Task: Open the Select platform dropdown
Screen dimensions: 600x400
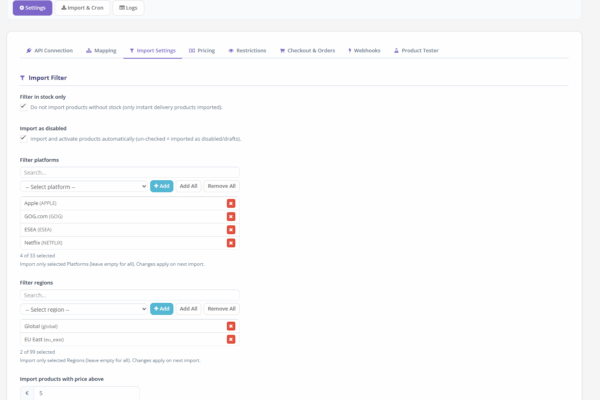Action: [84, 186]
